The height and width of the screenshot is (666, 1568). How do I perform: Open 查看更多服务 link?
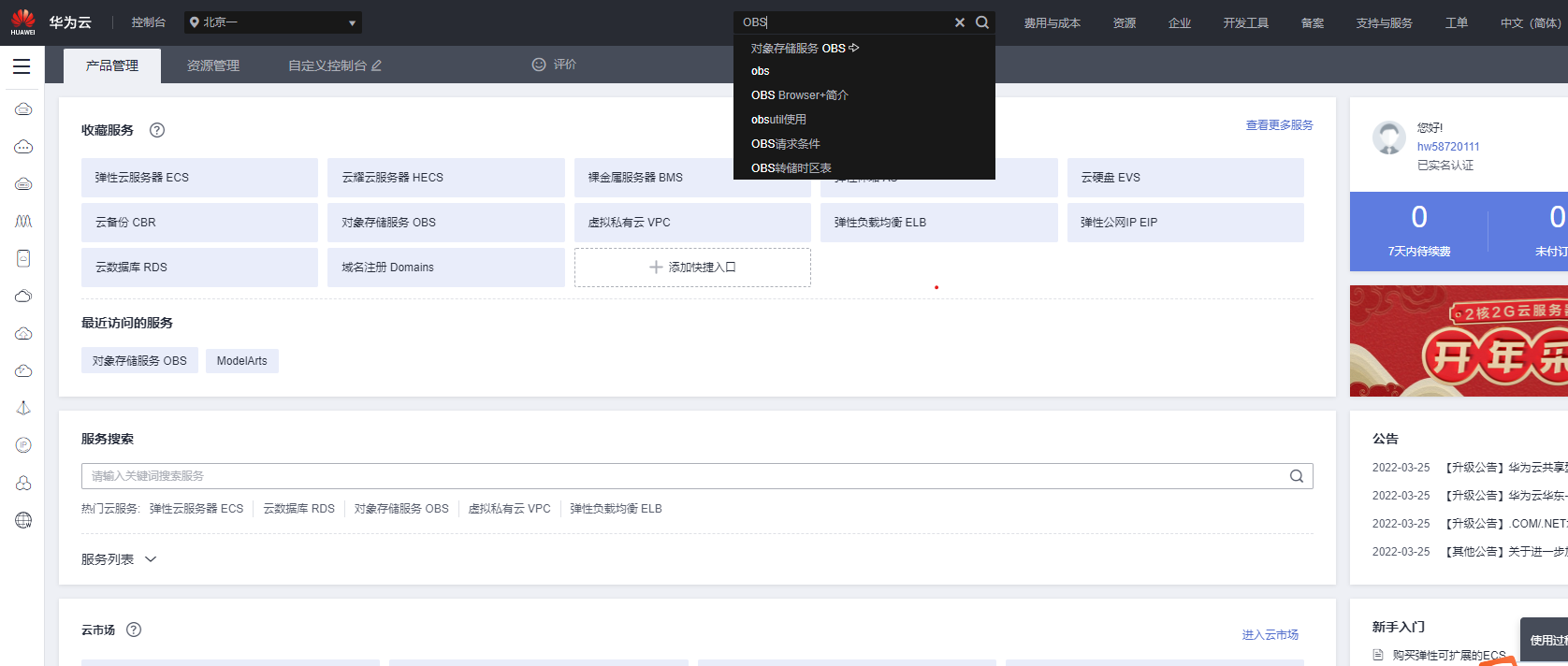click(1279, 125)
